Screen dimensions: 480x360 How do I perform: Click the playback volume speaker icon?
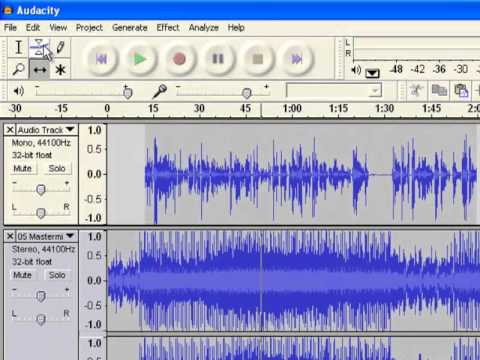click(x=19, y=91)
